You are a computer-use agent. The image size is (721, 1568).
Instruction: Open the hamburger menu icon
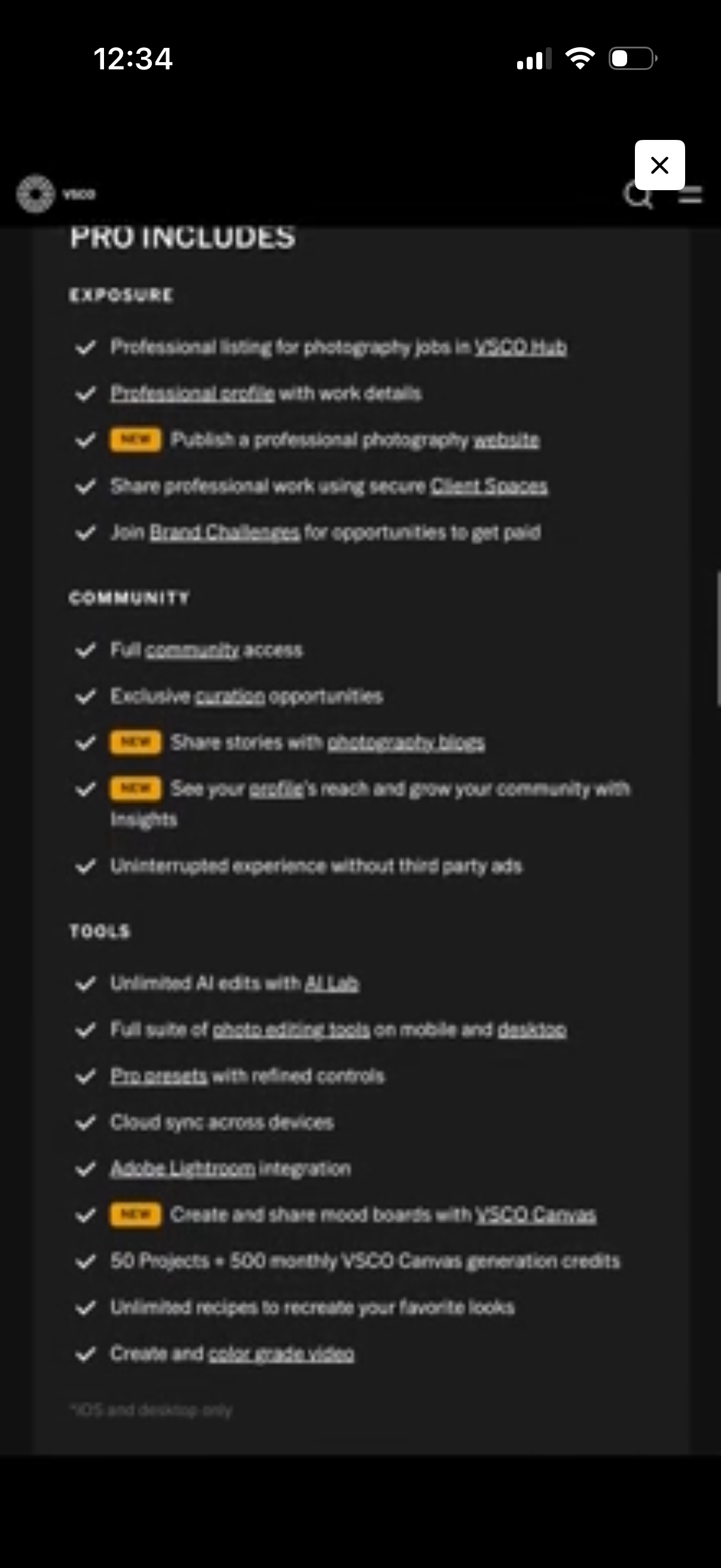(x=691, y=195)
